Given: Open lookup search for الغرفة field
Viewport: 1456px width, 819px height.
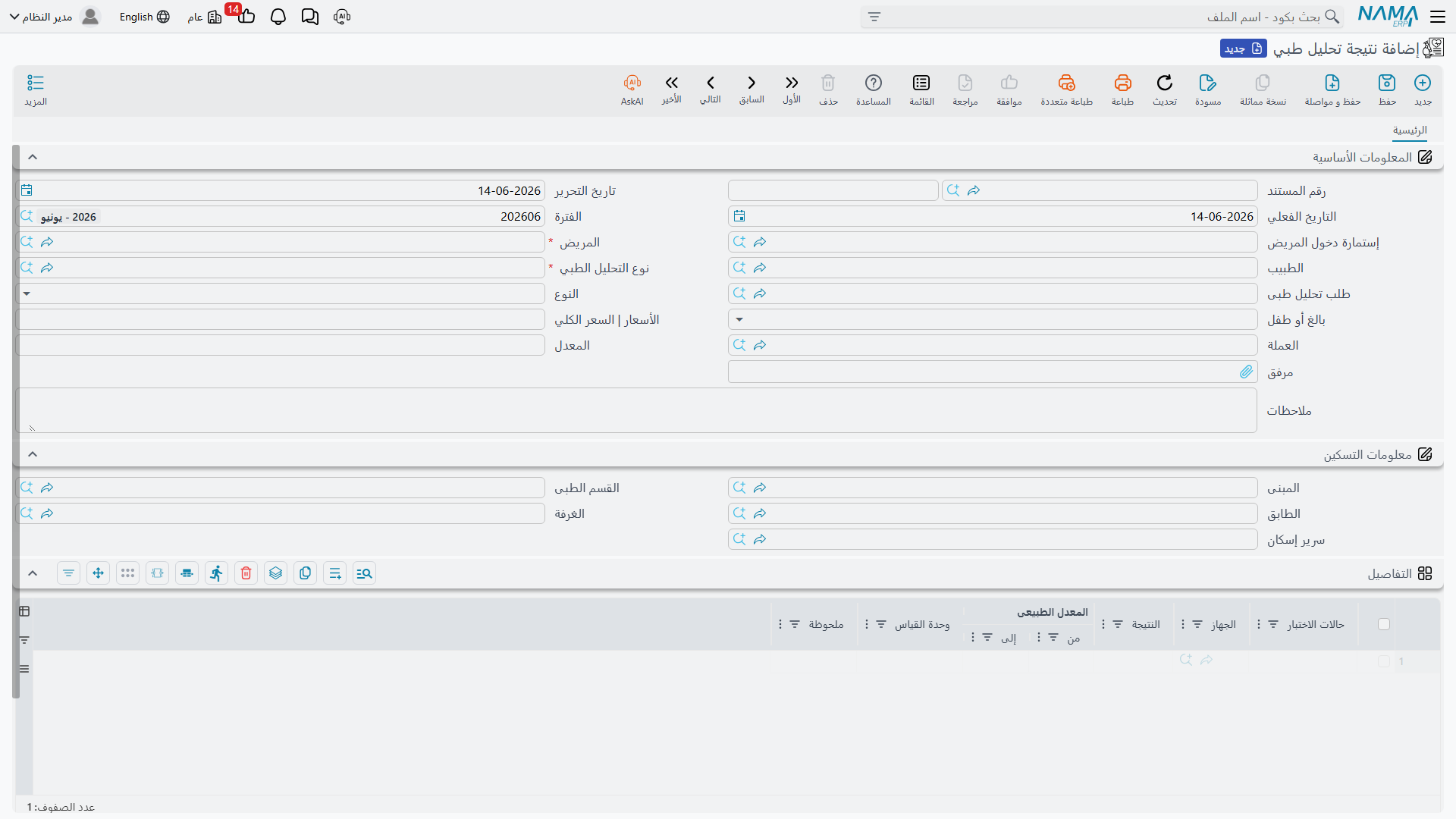Looking at the screenshot, I should pos(27,513).
